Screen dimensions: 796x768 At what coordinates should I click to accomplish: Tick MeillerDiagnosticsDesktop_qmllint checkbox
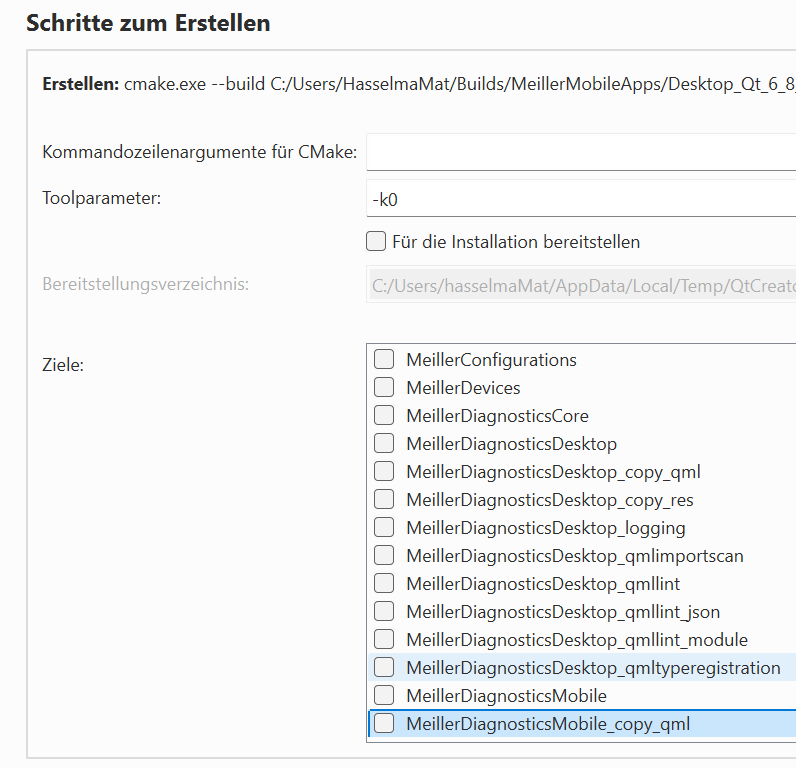(384, 583)
